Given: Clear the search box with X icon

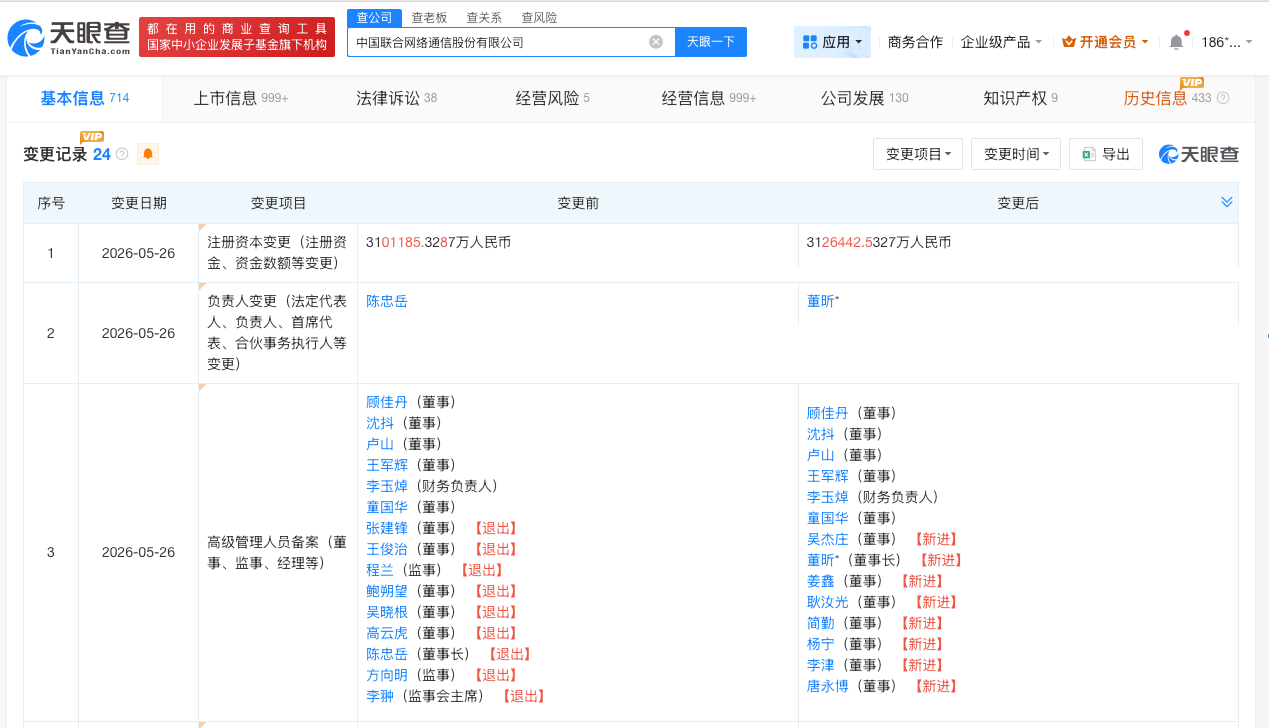Looking at the screenshot, I should [656, 42].
